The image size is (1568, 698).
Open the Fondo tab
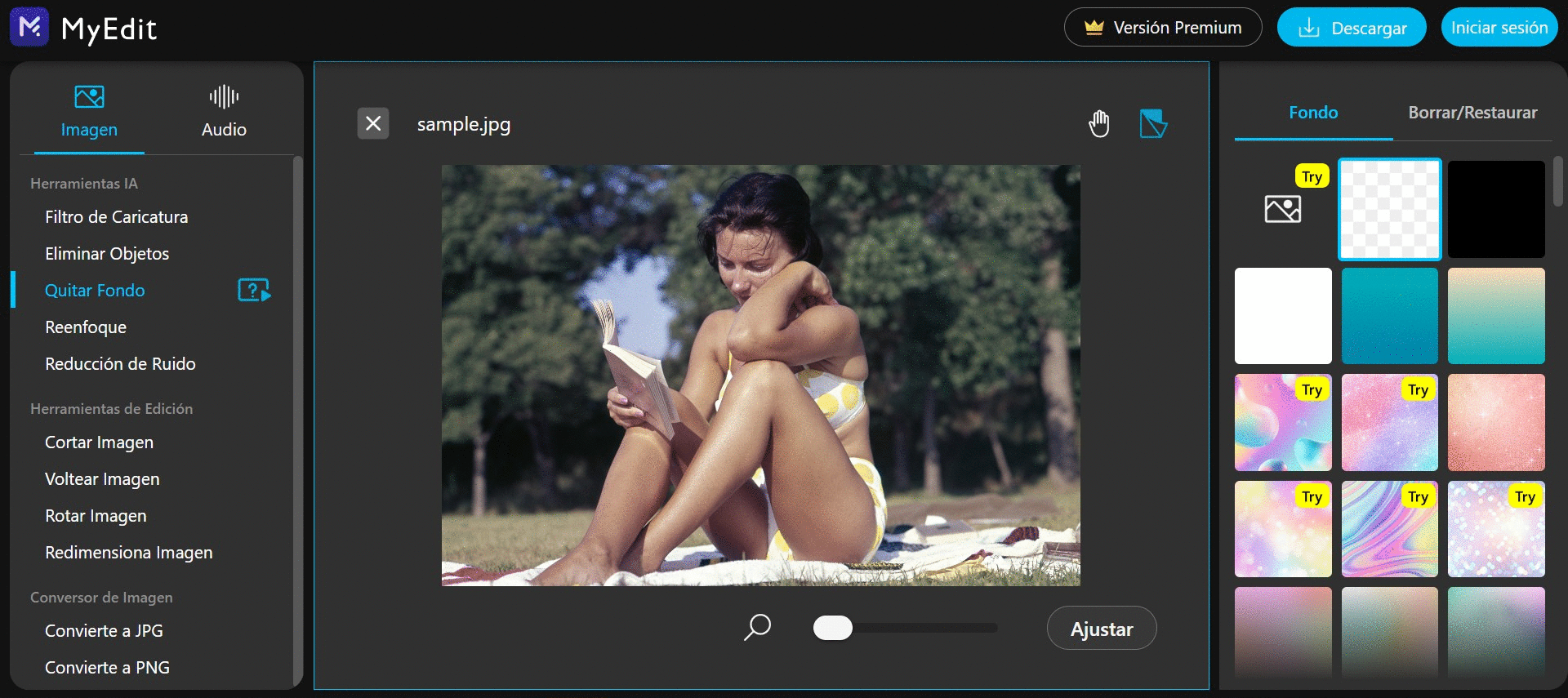pos(1313,113)
